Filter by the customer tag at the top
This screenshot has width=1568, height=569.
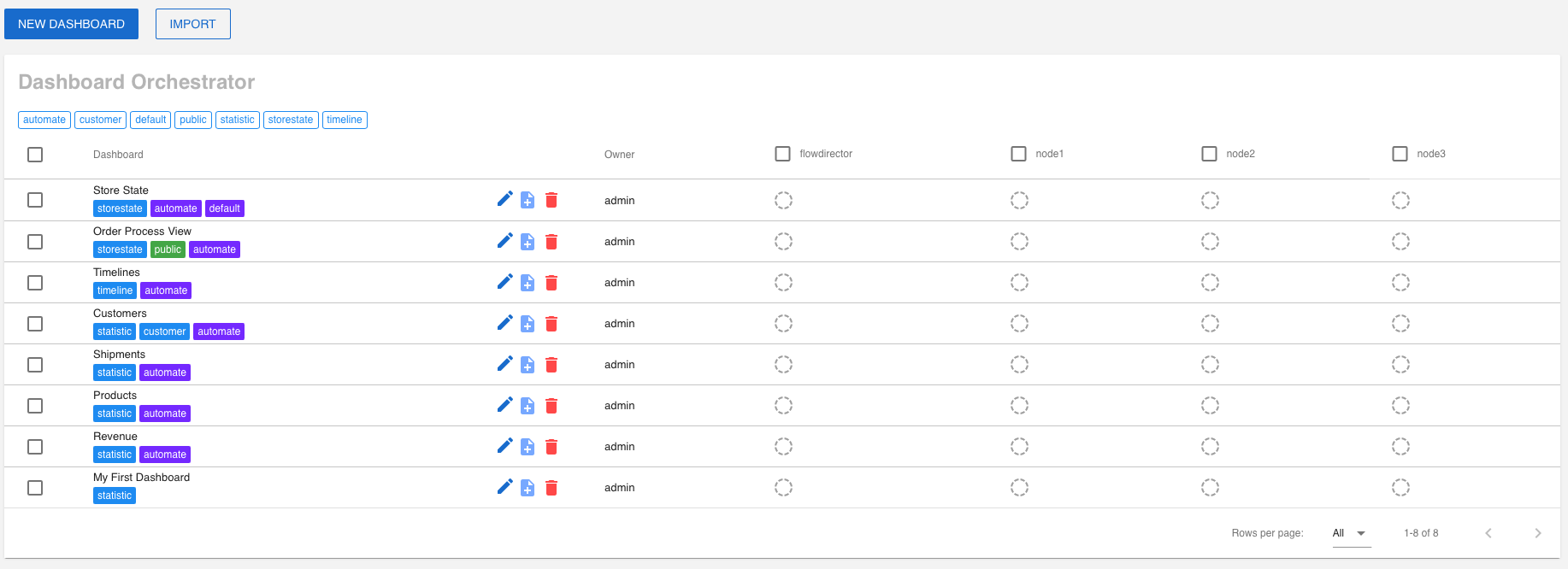pyautogui.click(x=100, y=120)
